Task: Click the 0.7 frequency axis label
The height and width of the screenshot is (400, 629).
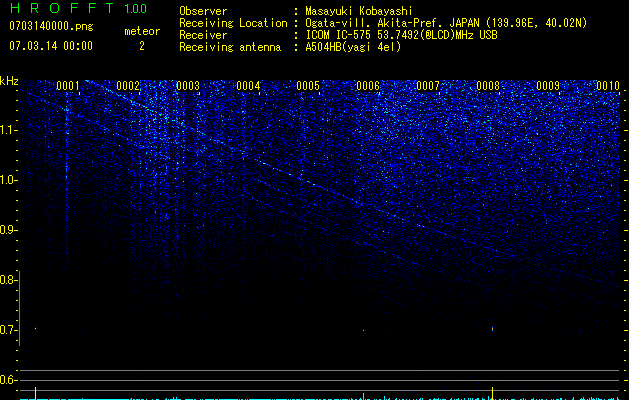Action: pyautogui.click(x=8, y=330)
